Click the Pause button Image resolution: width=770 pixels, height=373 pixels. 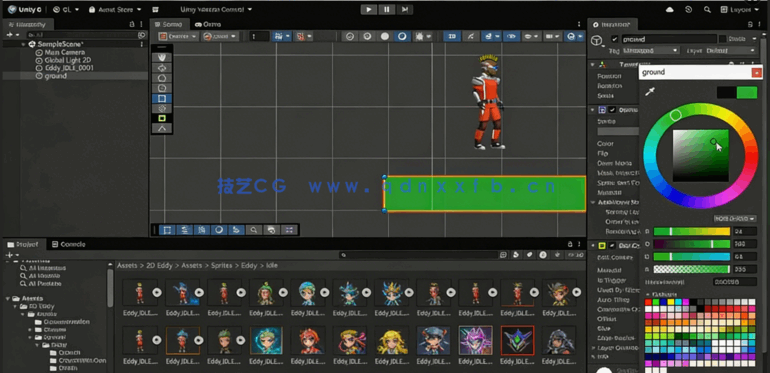pos(386,9)
